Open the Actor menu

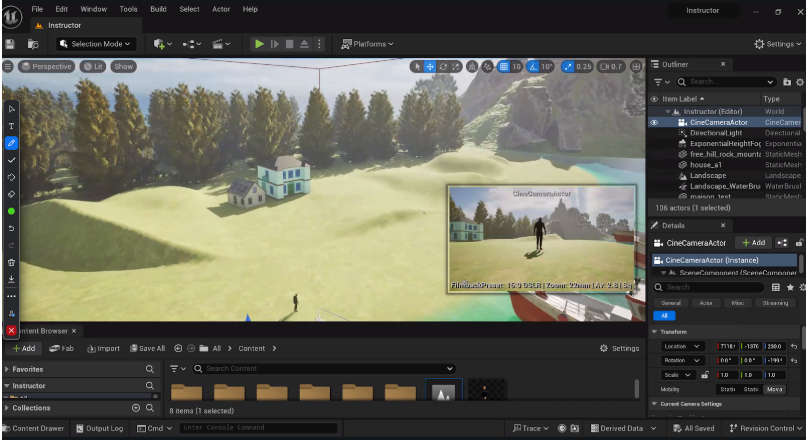[221, 9]
